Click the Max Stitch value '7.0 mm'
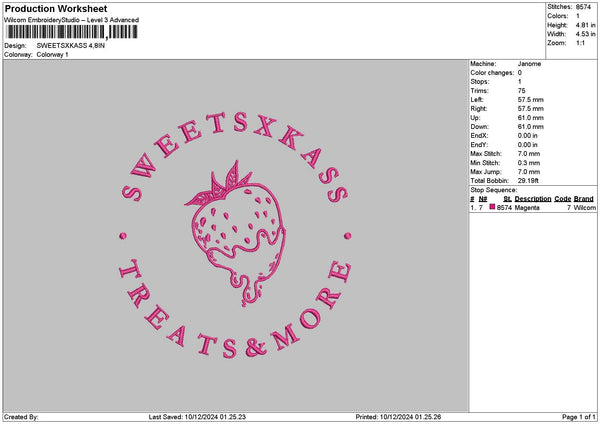Screen dimensions: 600x424 coord(529,154)
